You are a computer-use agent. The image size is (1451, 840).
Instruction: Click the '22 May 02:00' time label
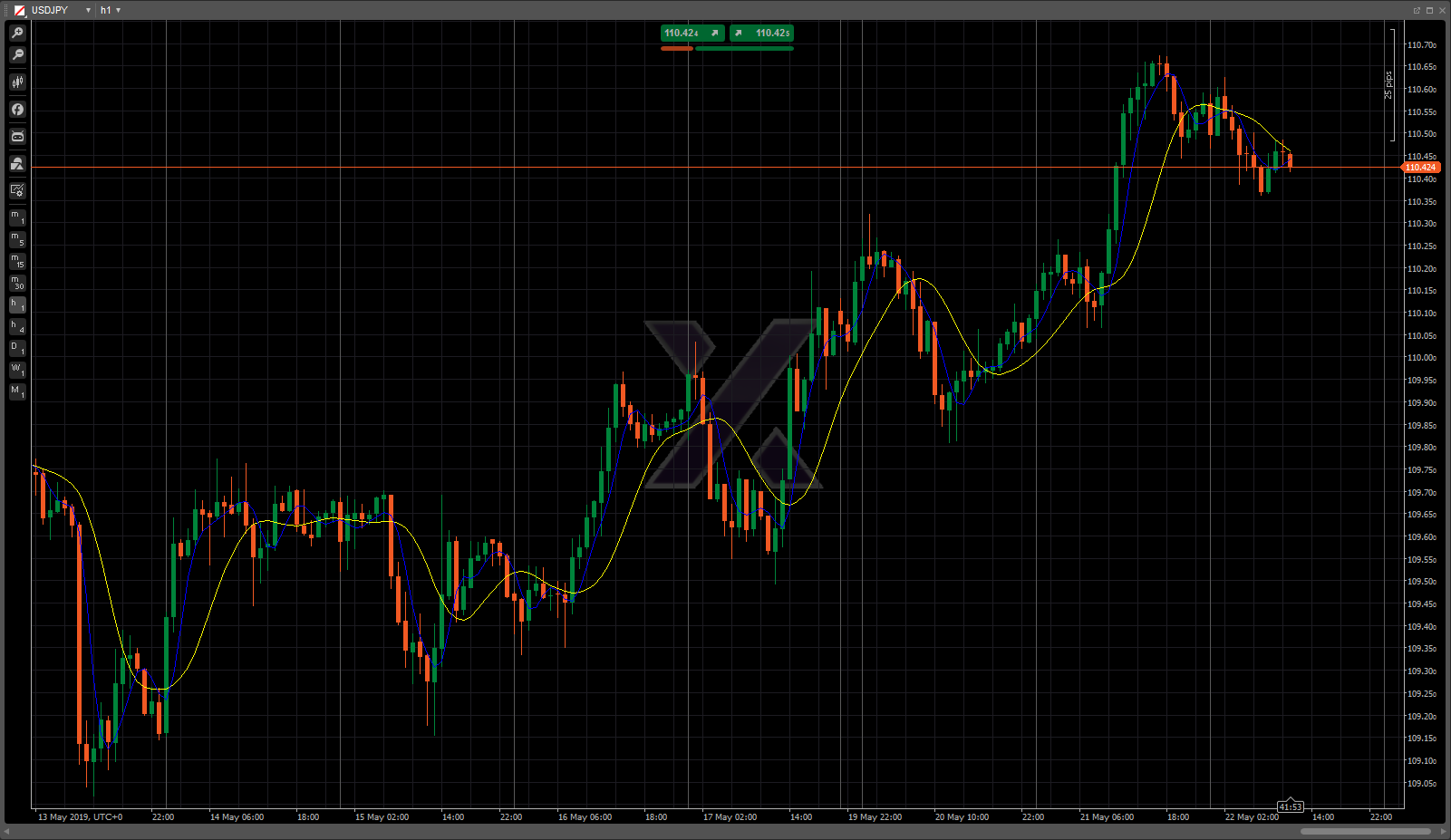coord(1252,817)
